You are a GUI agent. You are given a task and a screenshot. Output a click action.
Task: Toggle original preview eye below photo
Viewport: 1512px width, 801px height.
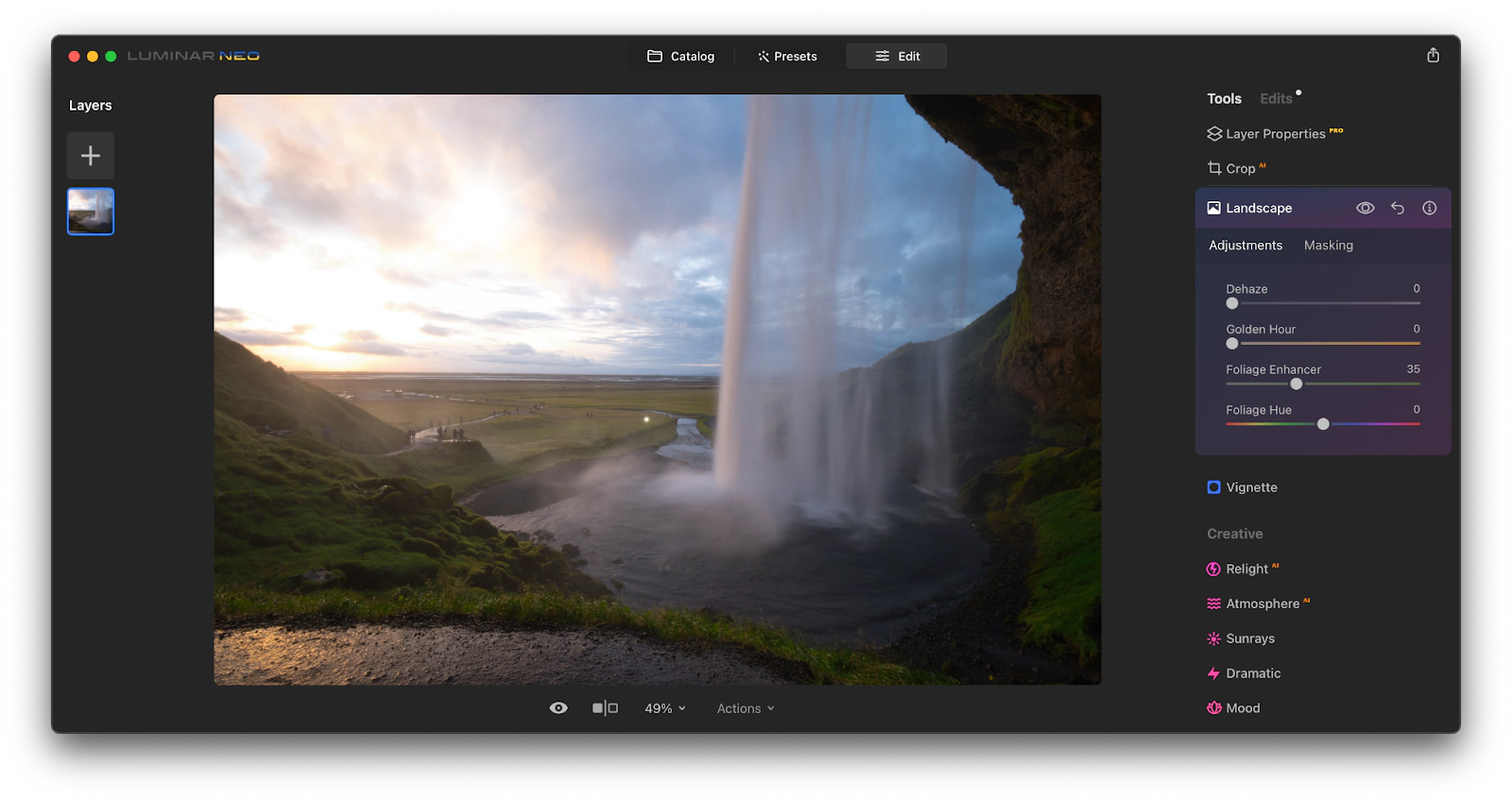tap(558, 708)
